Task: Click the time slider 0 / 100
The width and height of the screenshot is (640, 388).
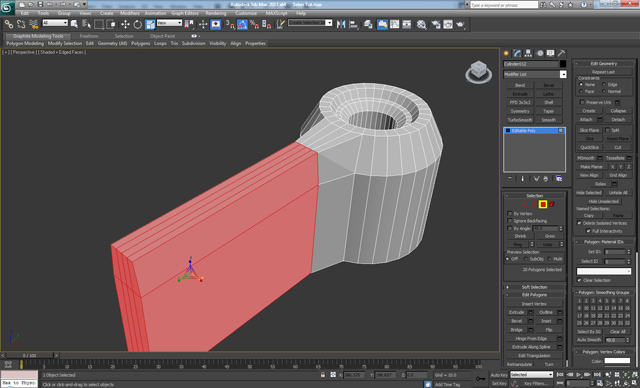Action: 29,355
